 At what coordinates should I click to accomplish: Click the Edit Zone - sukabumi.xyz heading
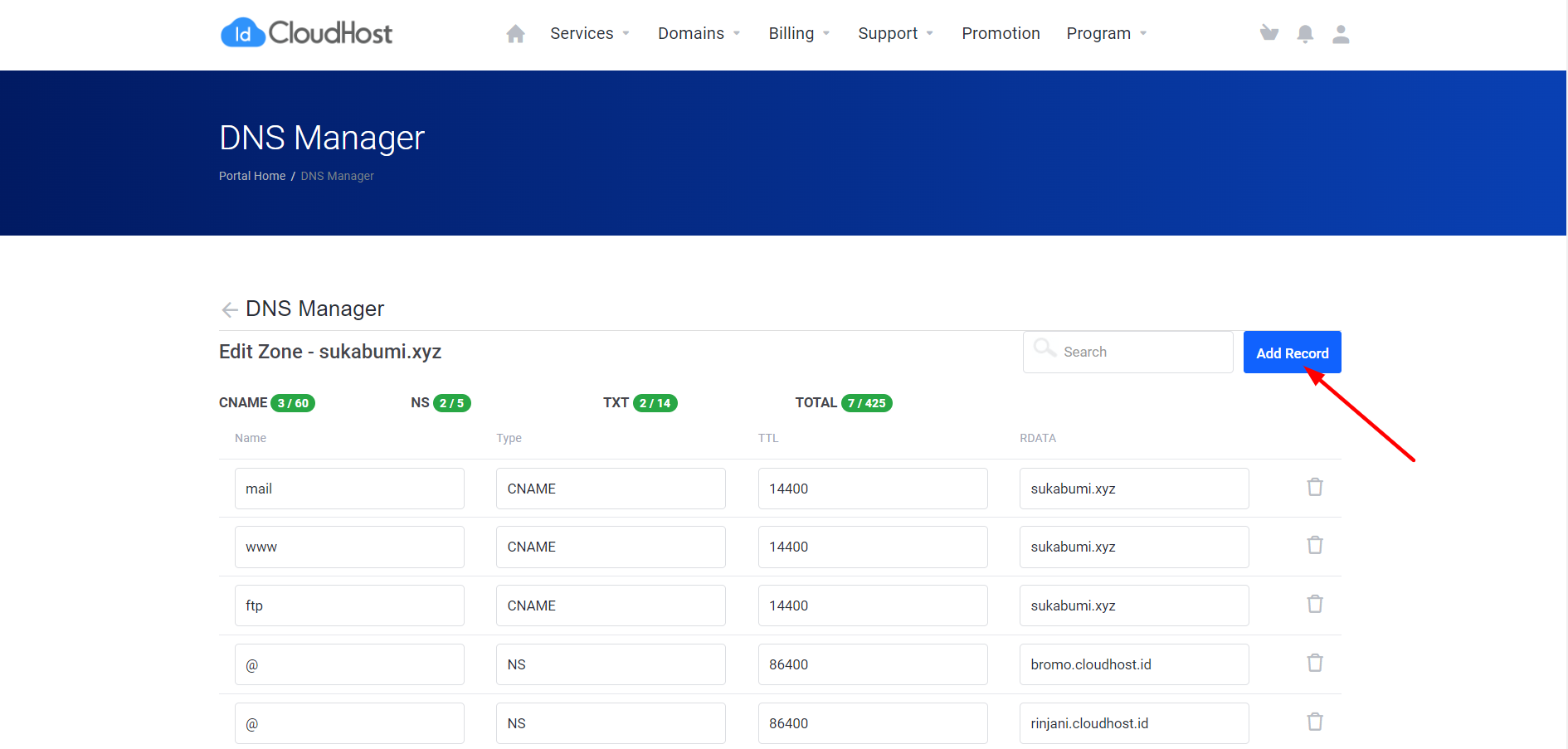[330, 352]
